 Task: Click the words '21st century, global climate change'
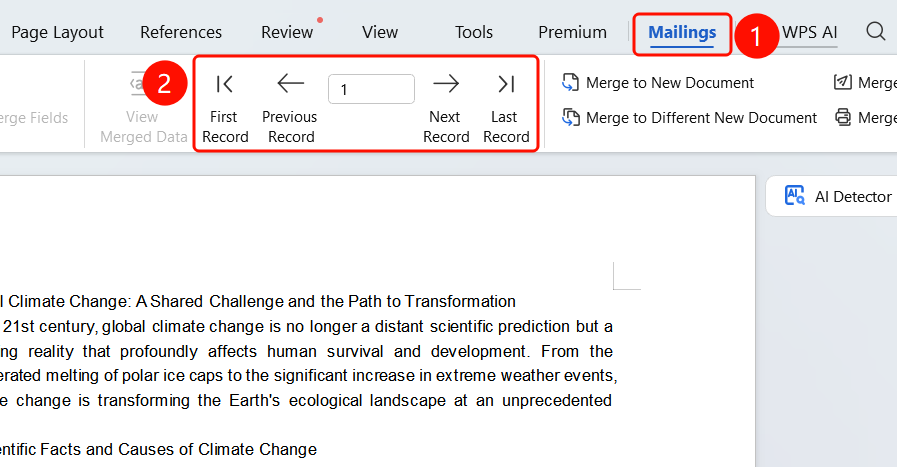click(133, 327)
